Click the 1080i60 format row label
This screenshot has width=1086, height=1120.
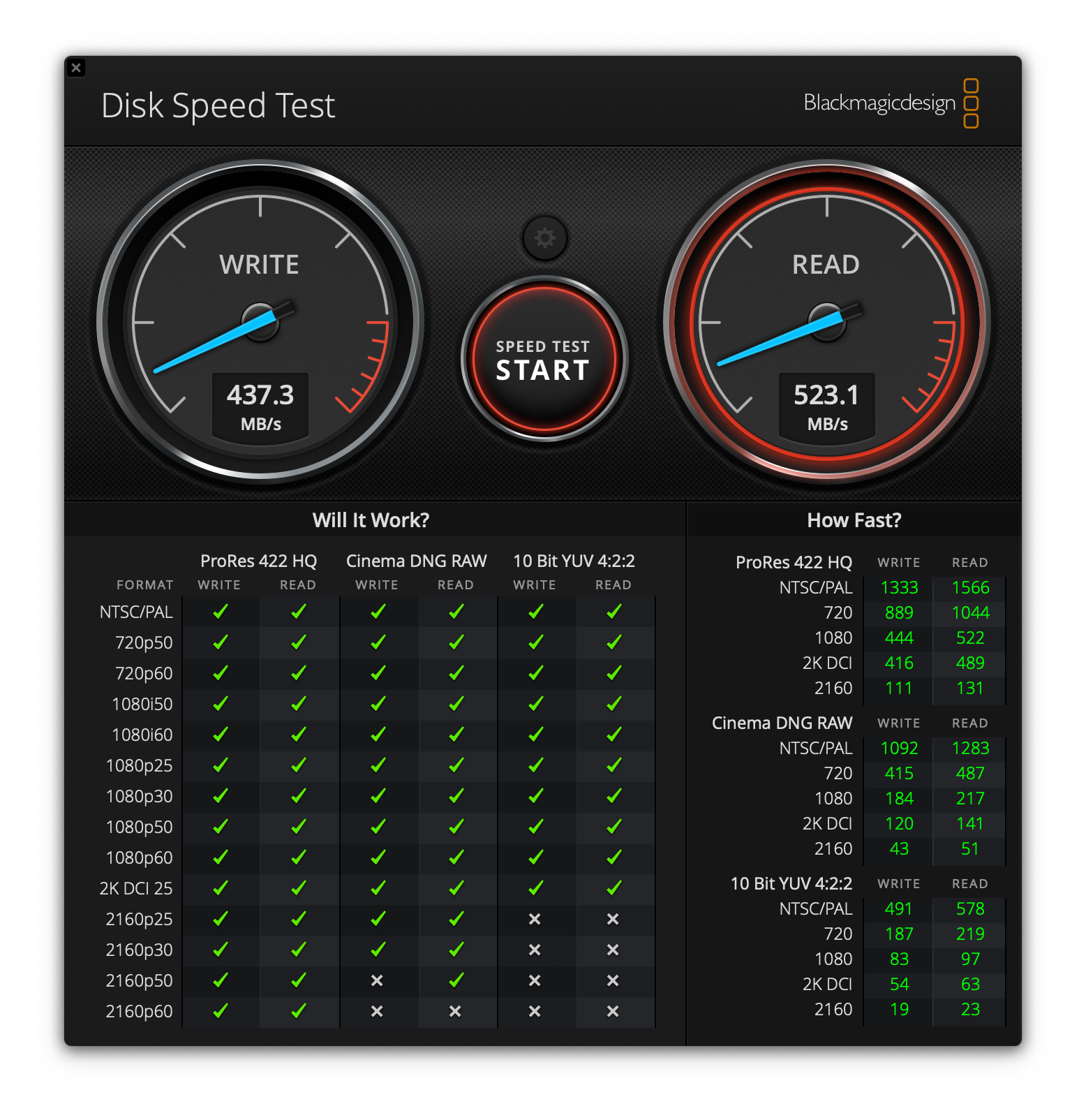click(x=142, y=735)
